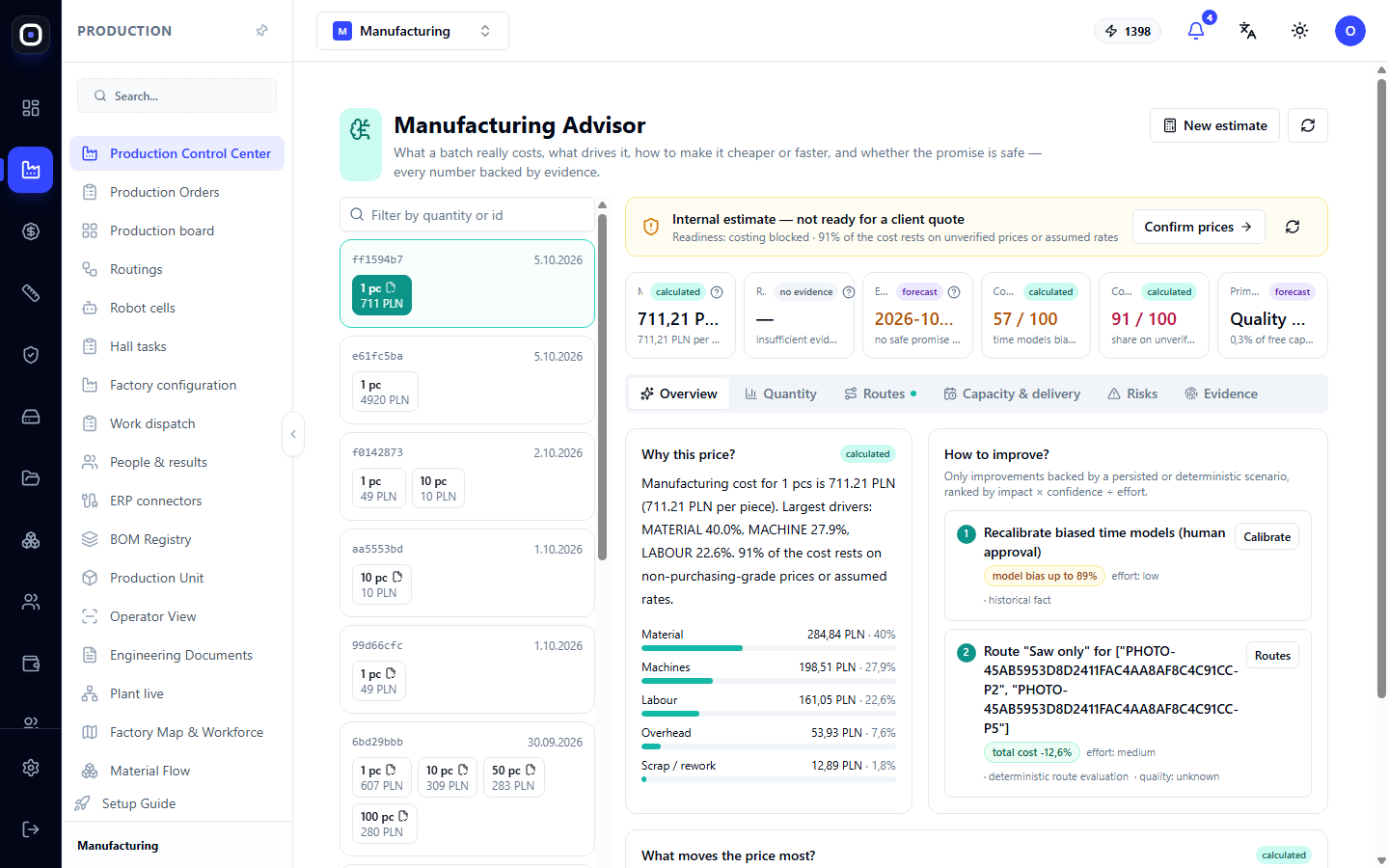Refresh the Manufacturing Advisor page
This screenshot has width=1389, height=868.
[1308, 125]
